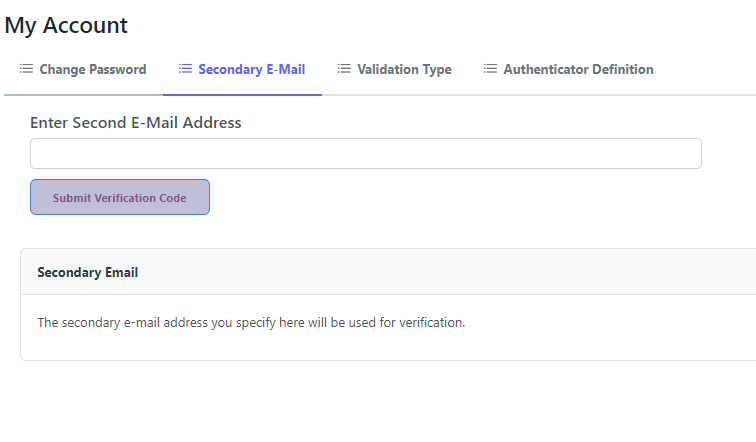Click the list icon beside Authenticator Definition
This screenshot has width=756, height=442.
(490, 69)
